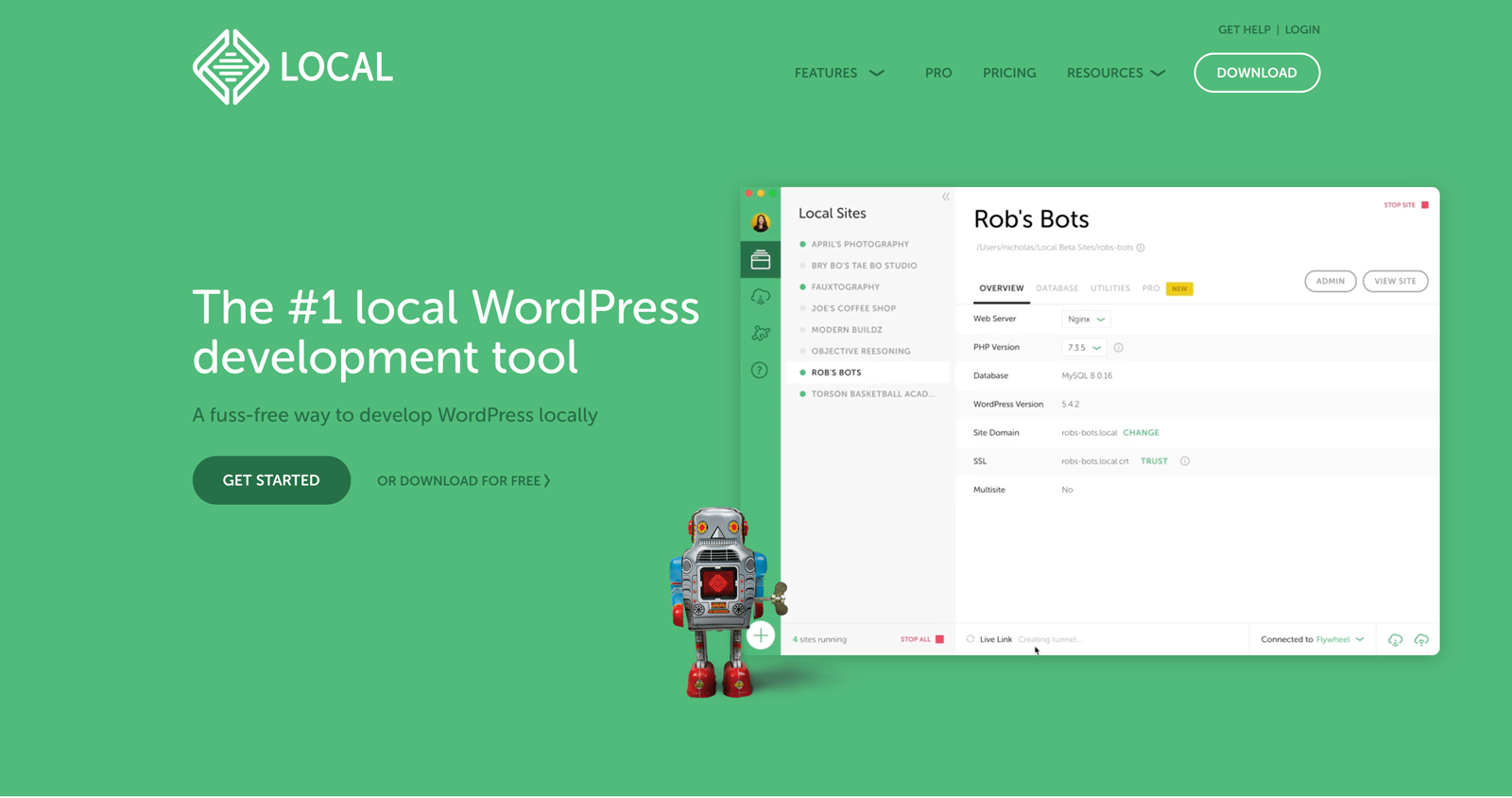Image resolution: width=1512 pixels, height=798 pixels.
Task: Expand the Resources menu dropdown
Action: point(1116,73)
